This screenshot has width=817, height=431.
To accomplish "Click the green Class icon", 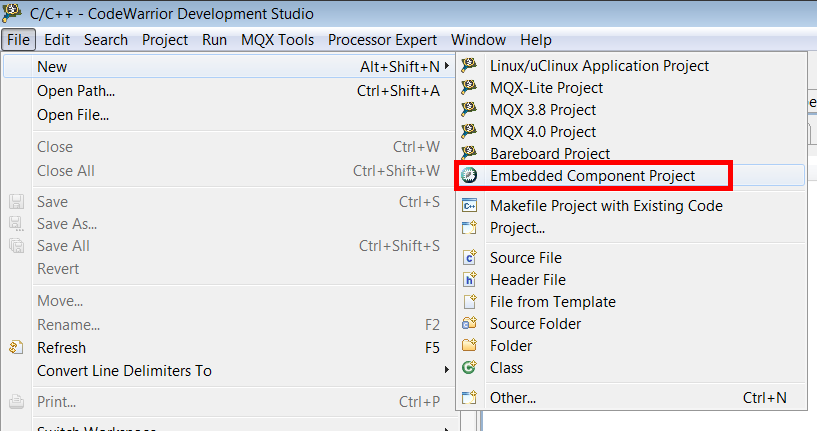I will point(469,368).
